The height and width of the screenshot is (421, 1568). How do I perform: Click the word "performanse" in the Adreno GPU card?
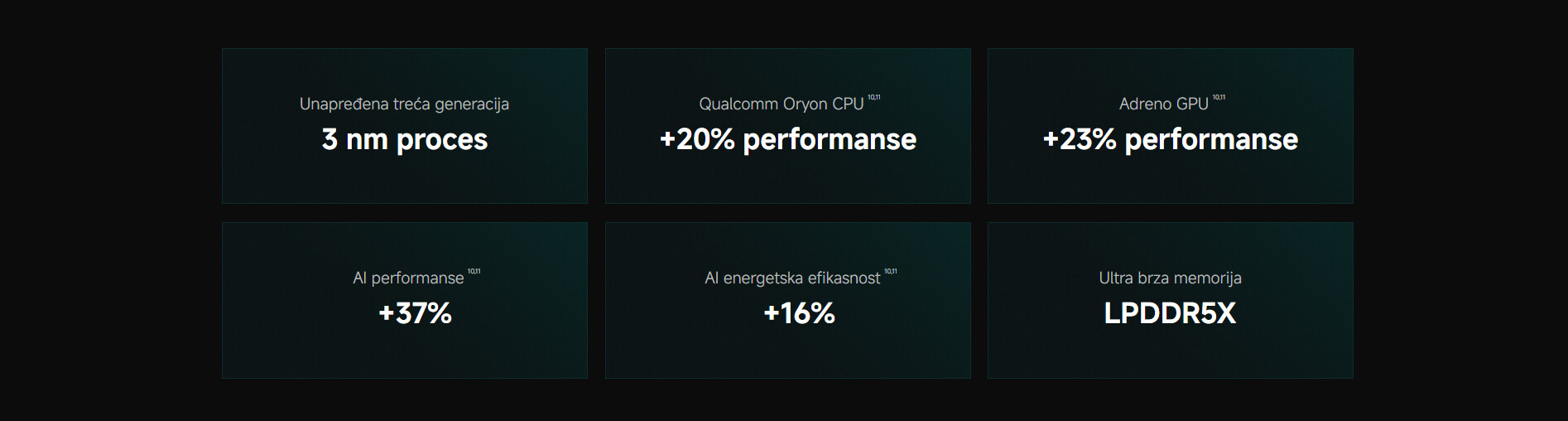pyautogui.click(x=1211, y=140)
